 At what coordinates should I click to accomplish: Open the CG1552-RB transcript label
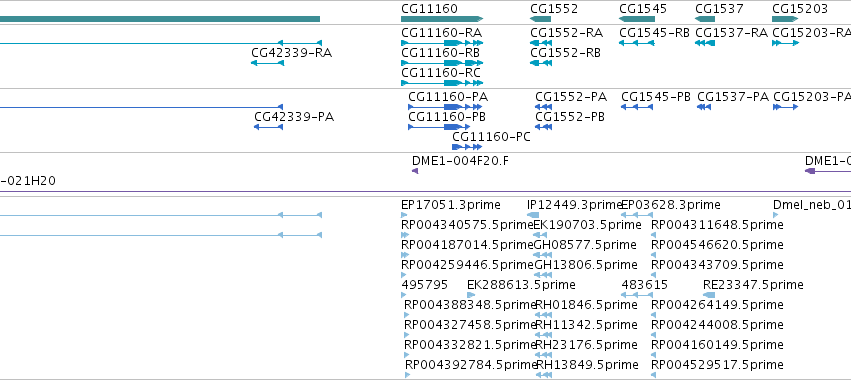tap(566, 53)
